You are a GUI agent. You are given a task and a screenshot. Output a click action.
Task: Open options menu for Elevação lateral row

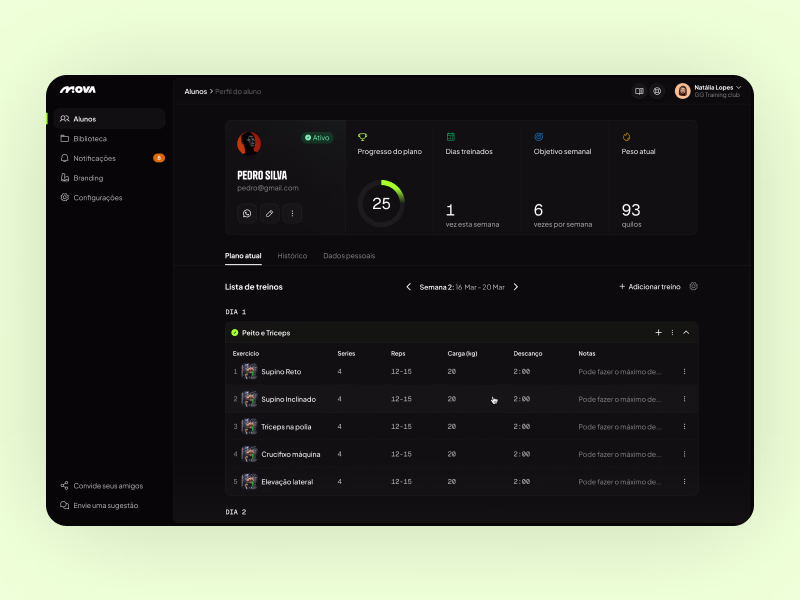point(684,482)
